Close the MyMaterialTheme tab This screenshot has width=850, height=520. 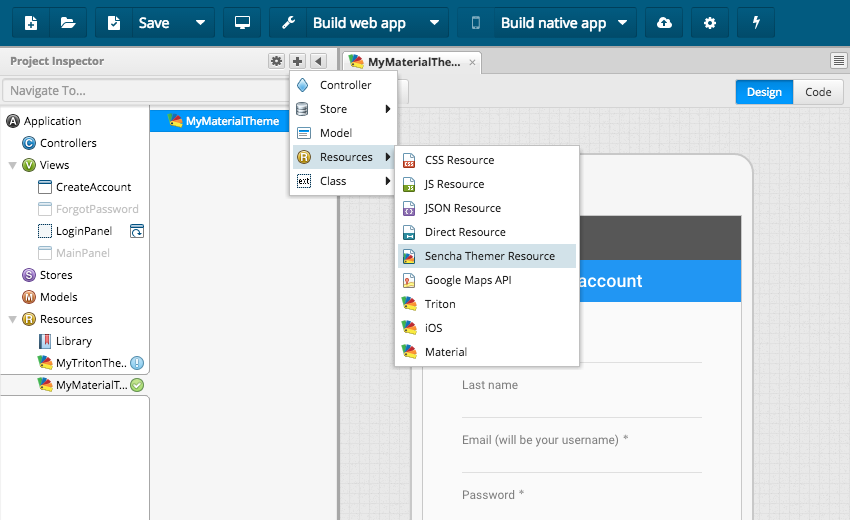[x=473, y=62]
